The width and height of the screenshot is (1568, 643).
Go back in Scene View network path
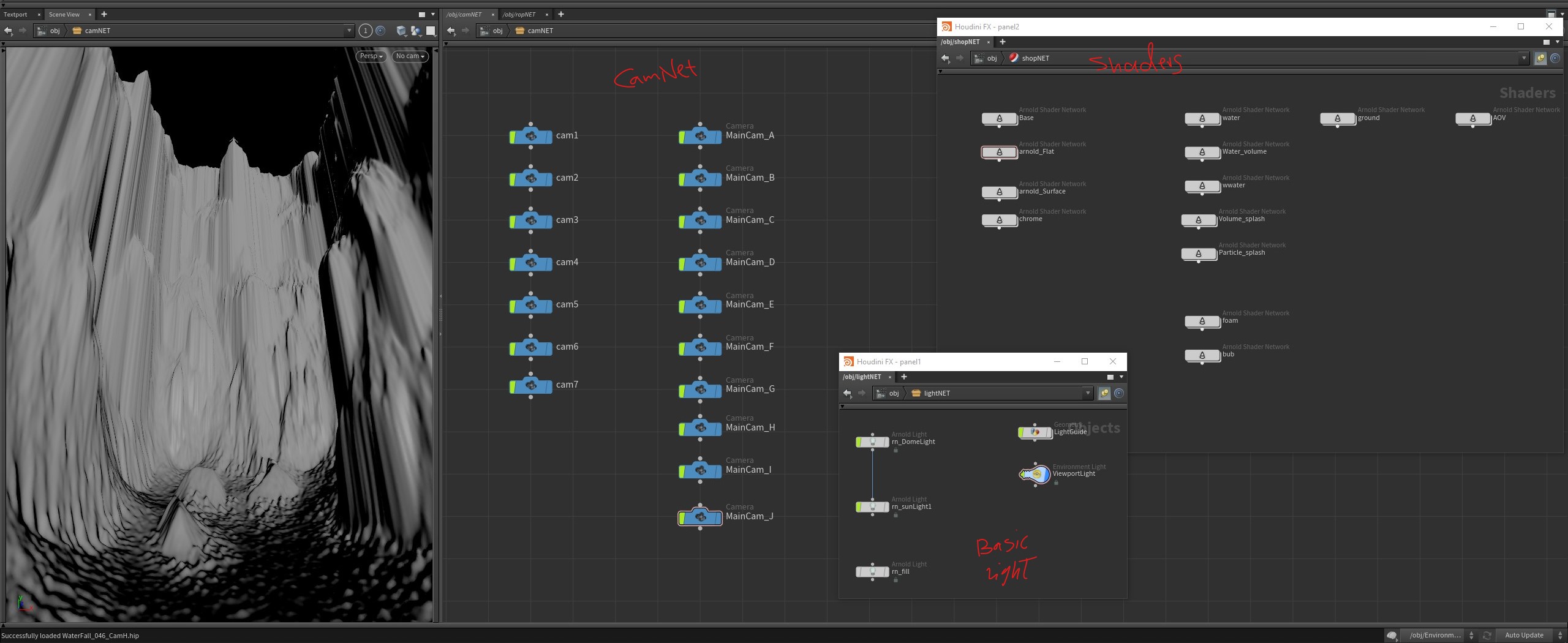[x=9, y=31]
